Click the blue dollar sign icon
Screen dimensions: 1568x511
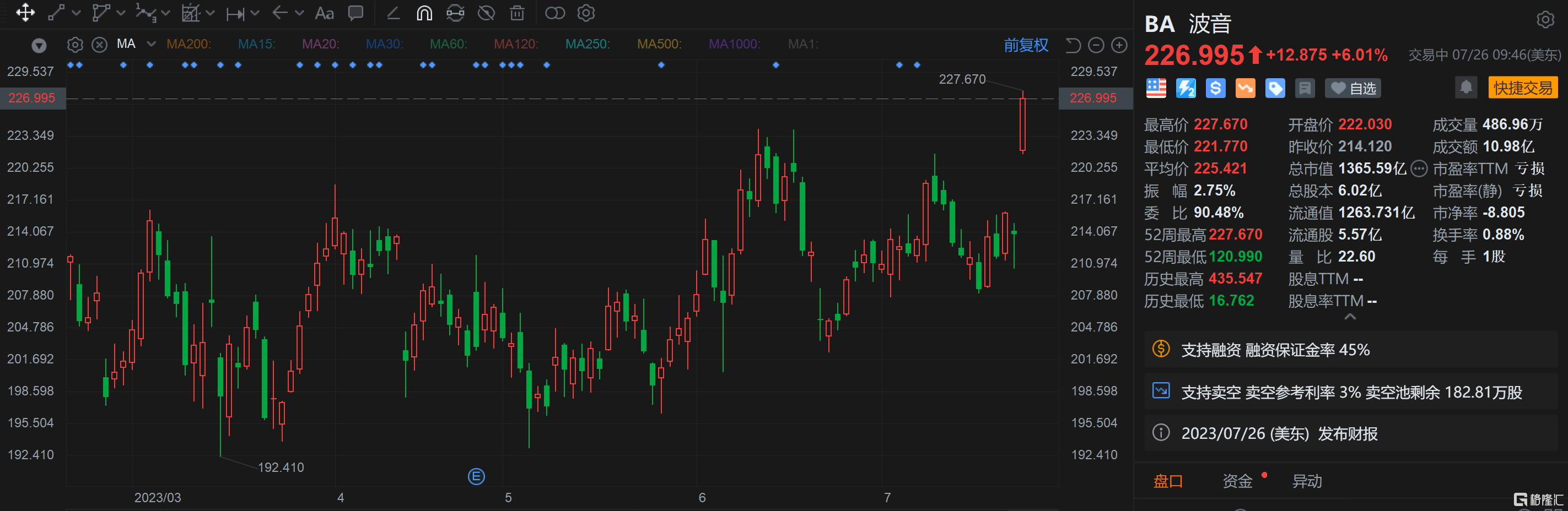(x=1215, y=88)
